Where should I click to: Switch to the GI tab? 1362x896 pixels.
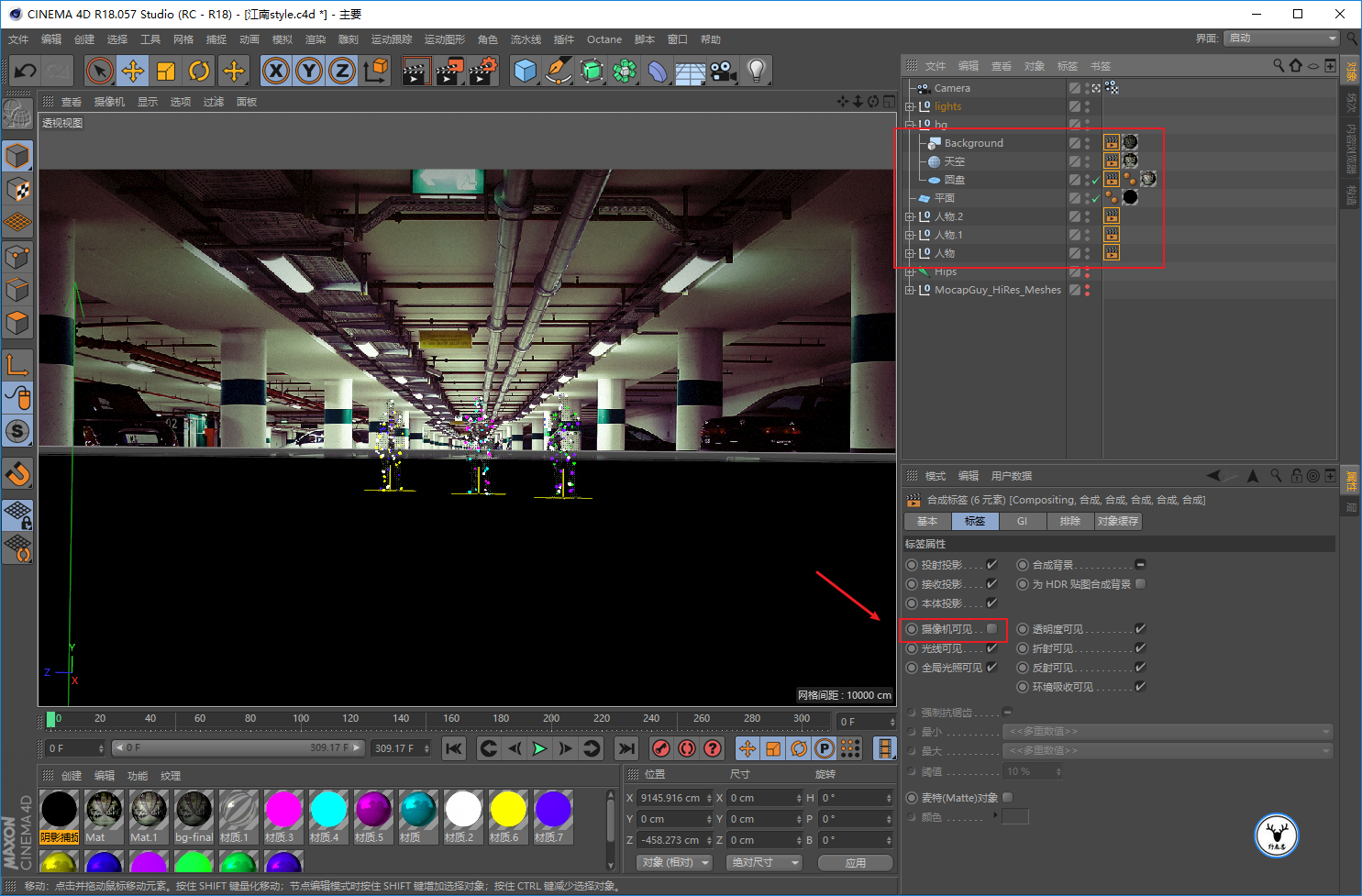coord(1022,521)
